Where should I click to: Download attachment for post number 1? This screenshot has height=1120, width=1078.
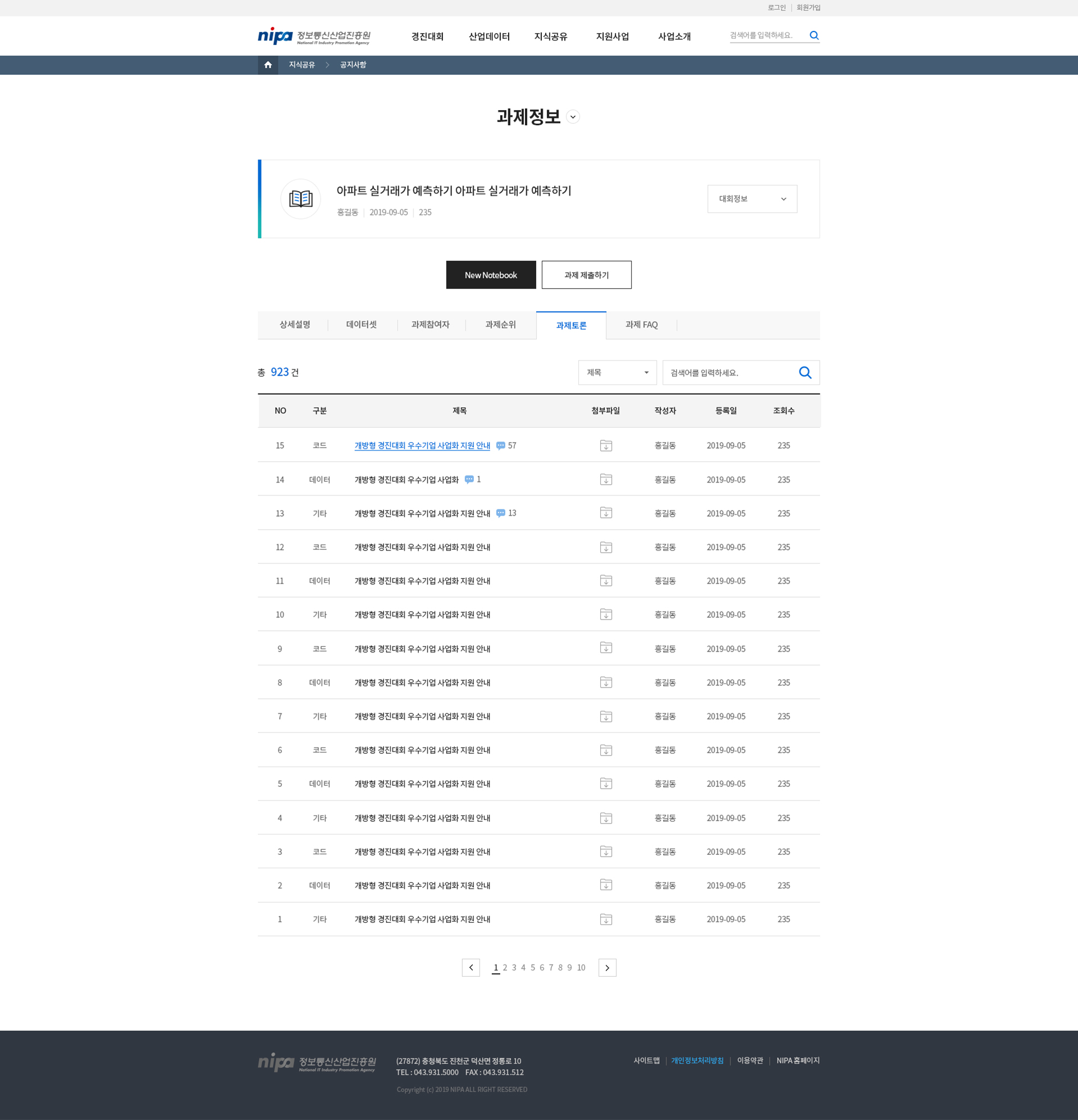coord(606,919)
